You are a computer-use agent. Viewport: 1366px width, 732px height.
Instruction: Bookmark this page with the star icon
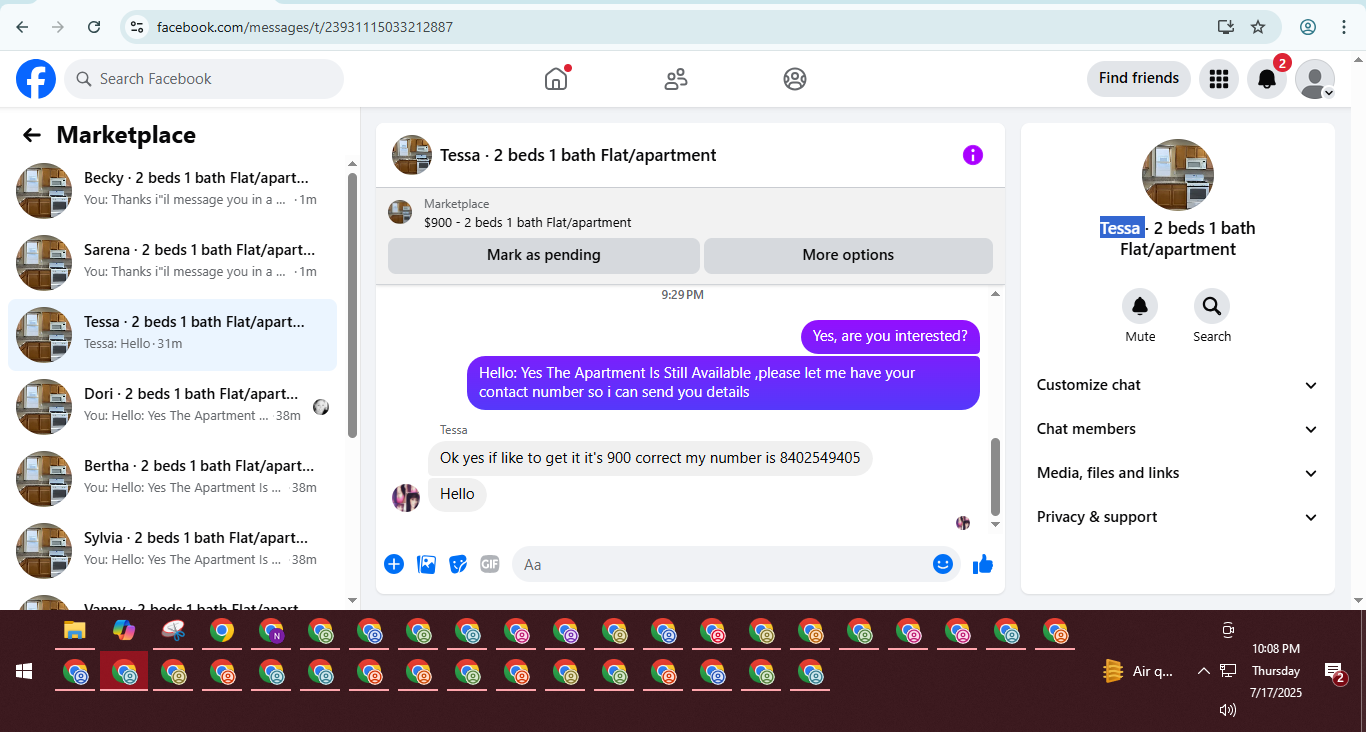1258,27
